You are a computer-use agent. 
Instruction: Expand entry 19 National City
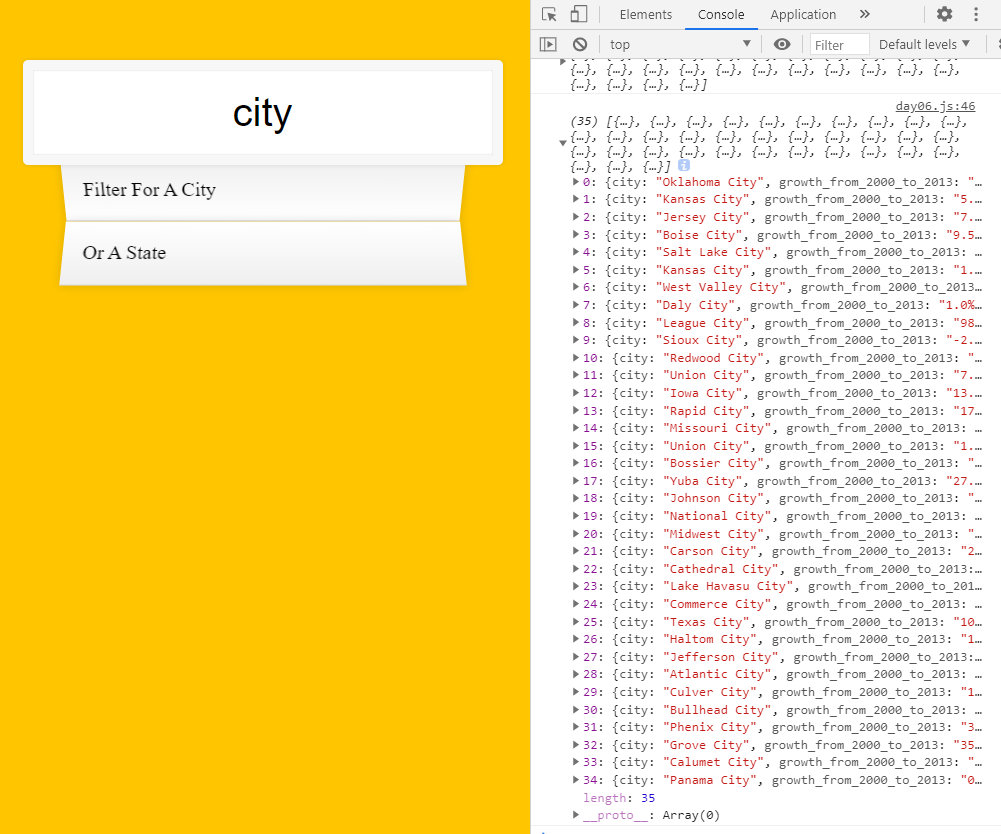(576, 517)
